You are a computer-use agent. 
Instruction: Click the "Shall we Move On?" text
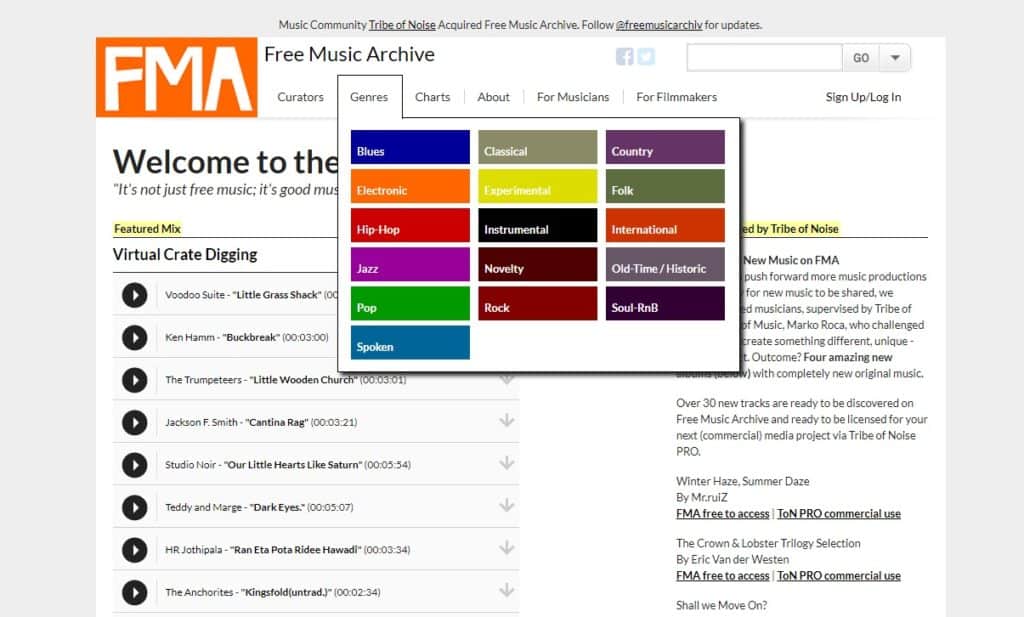click(x=722, y=605)
